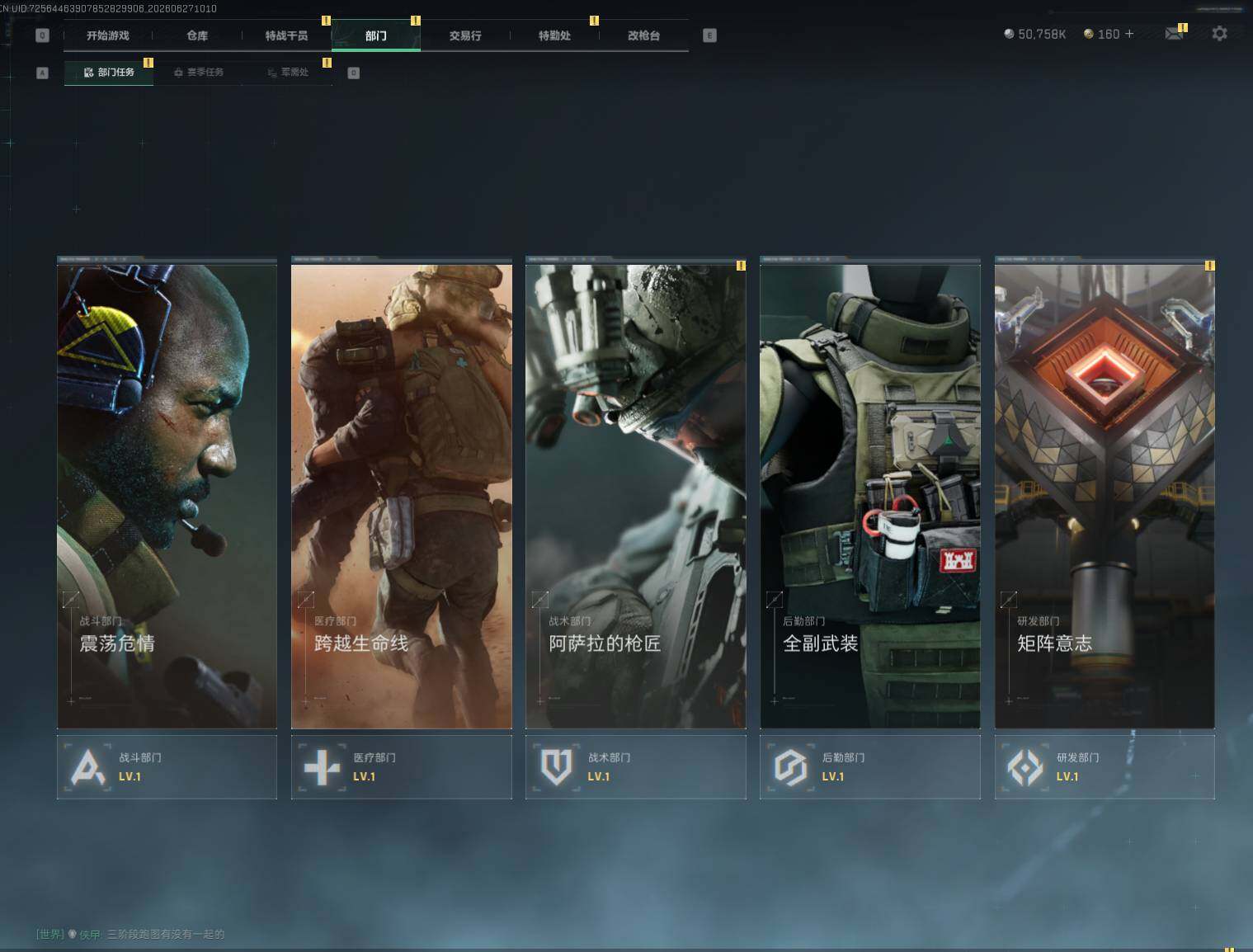Open settings via the gear icon
1253x952 pixels.
[1219, 34]
